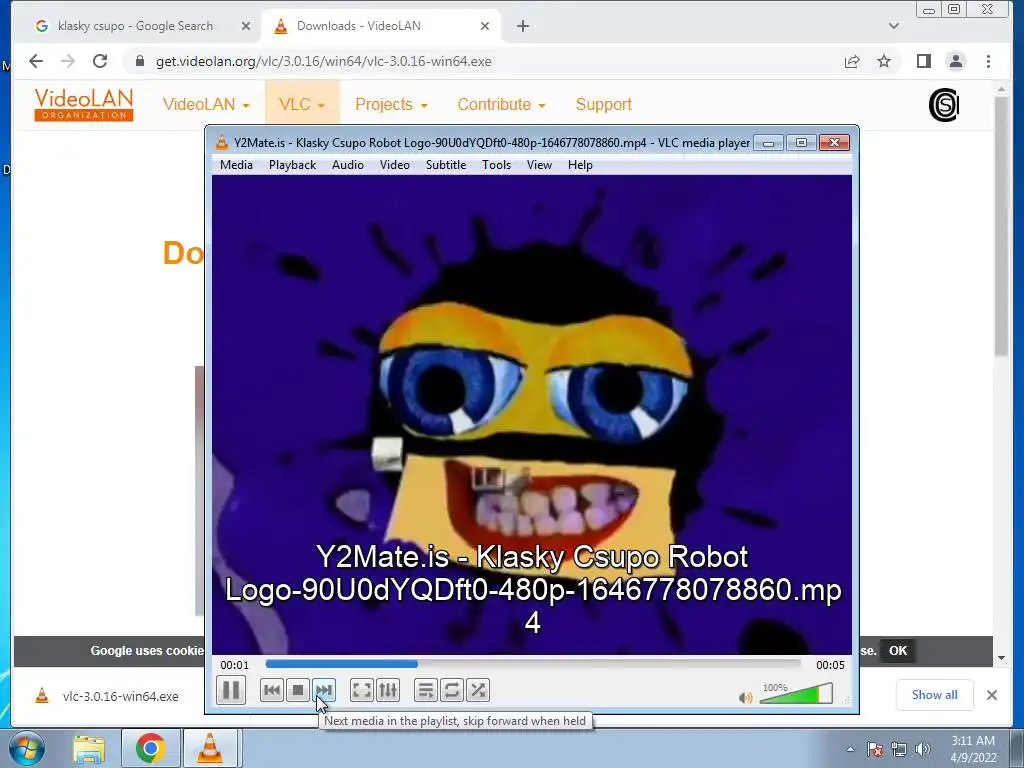Click the Chrome page vertical scrollbar
This screenshot has width=1024, height=768.
tap(1002, 226)
